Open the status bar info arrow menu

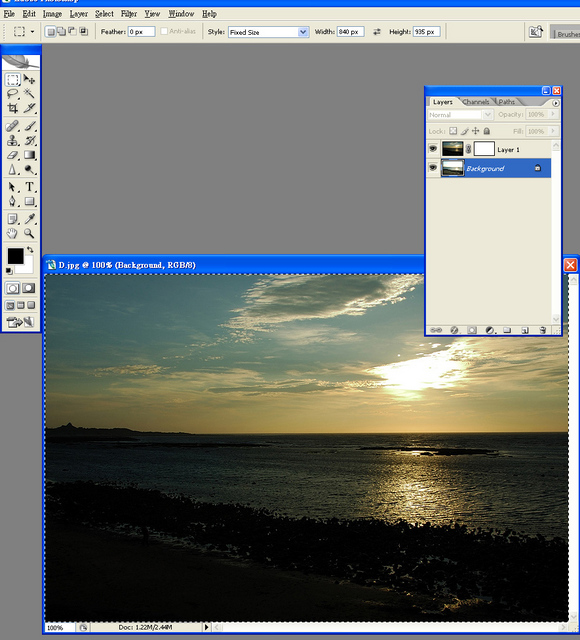coord(206,627)
